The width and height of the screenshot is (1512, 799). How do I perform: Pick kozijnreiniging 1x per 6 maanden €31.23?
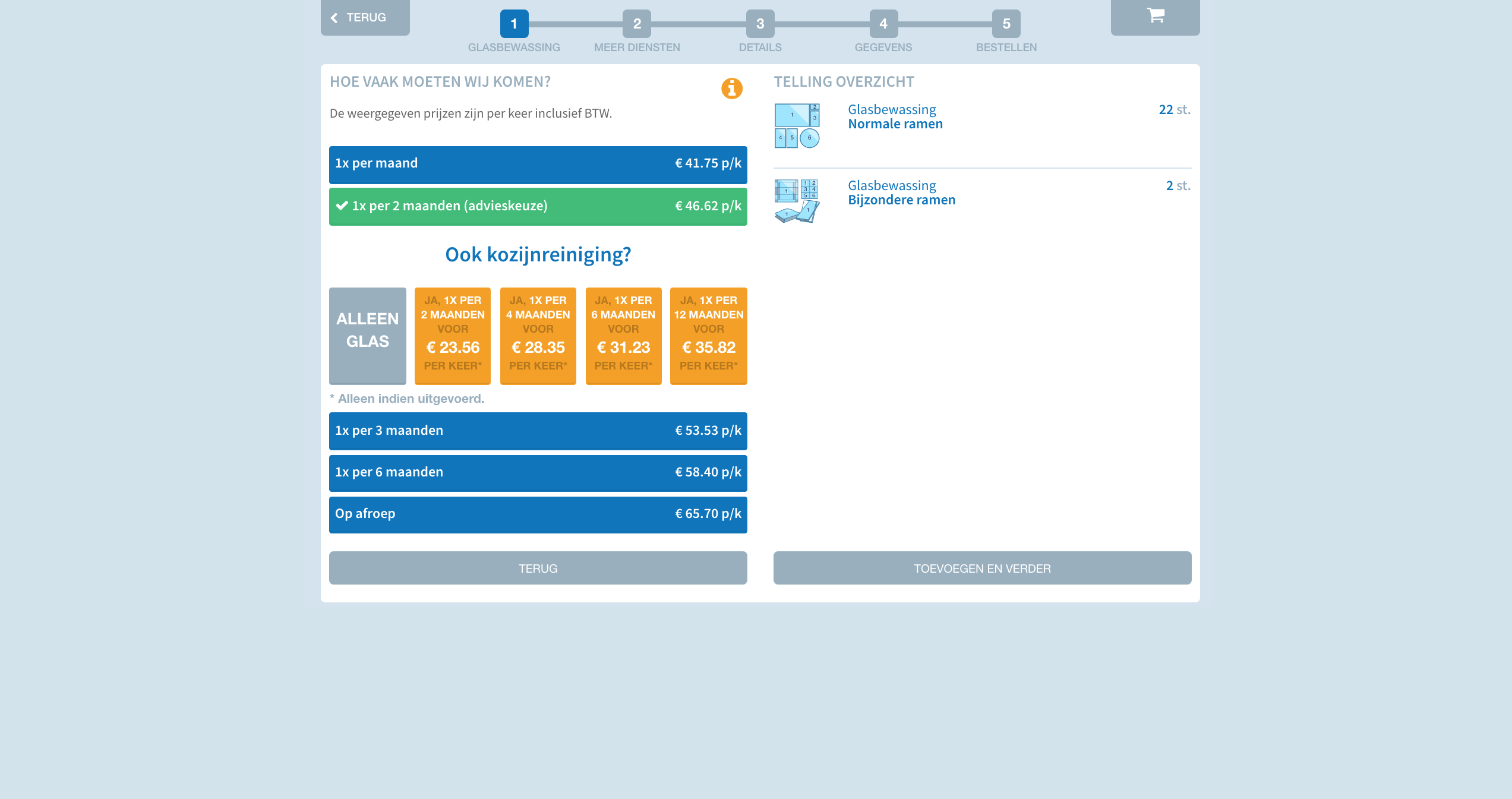pyautogui.click(x=623, y=336)
